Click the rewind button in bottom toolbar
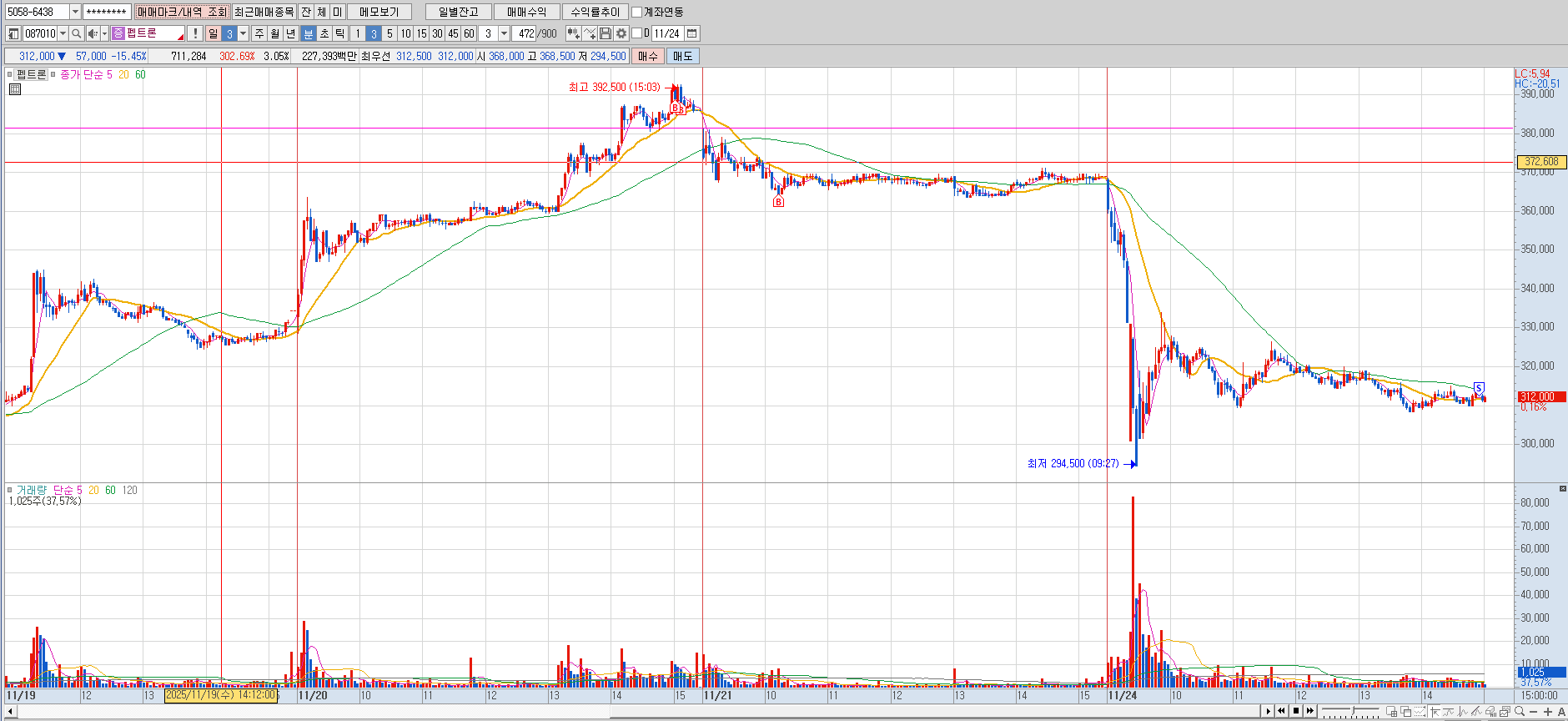Screen dimensions: 1568x721 (x=1281, y=711)
